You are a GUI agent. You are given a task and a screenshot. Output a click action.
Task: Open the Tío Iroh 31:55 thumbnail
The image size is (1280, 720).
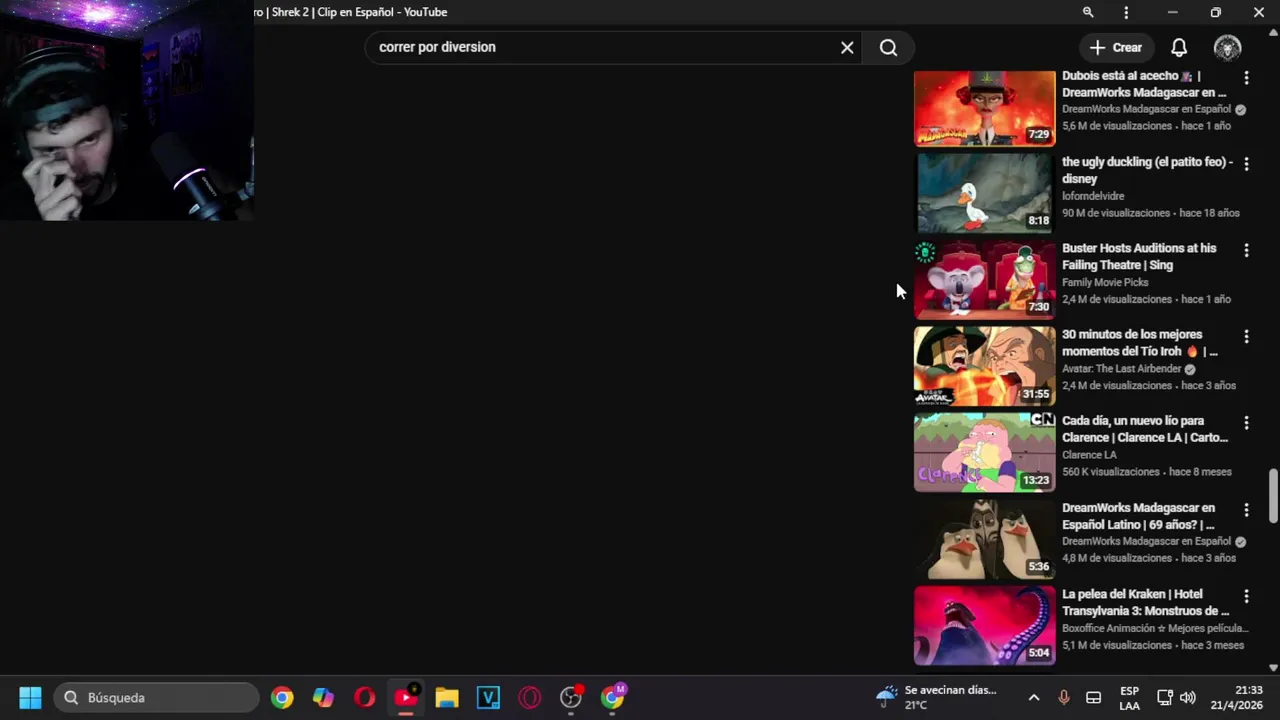pyautogui.click(x=984, y=366)
